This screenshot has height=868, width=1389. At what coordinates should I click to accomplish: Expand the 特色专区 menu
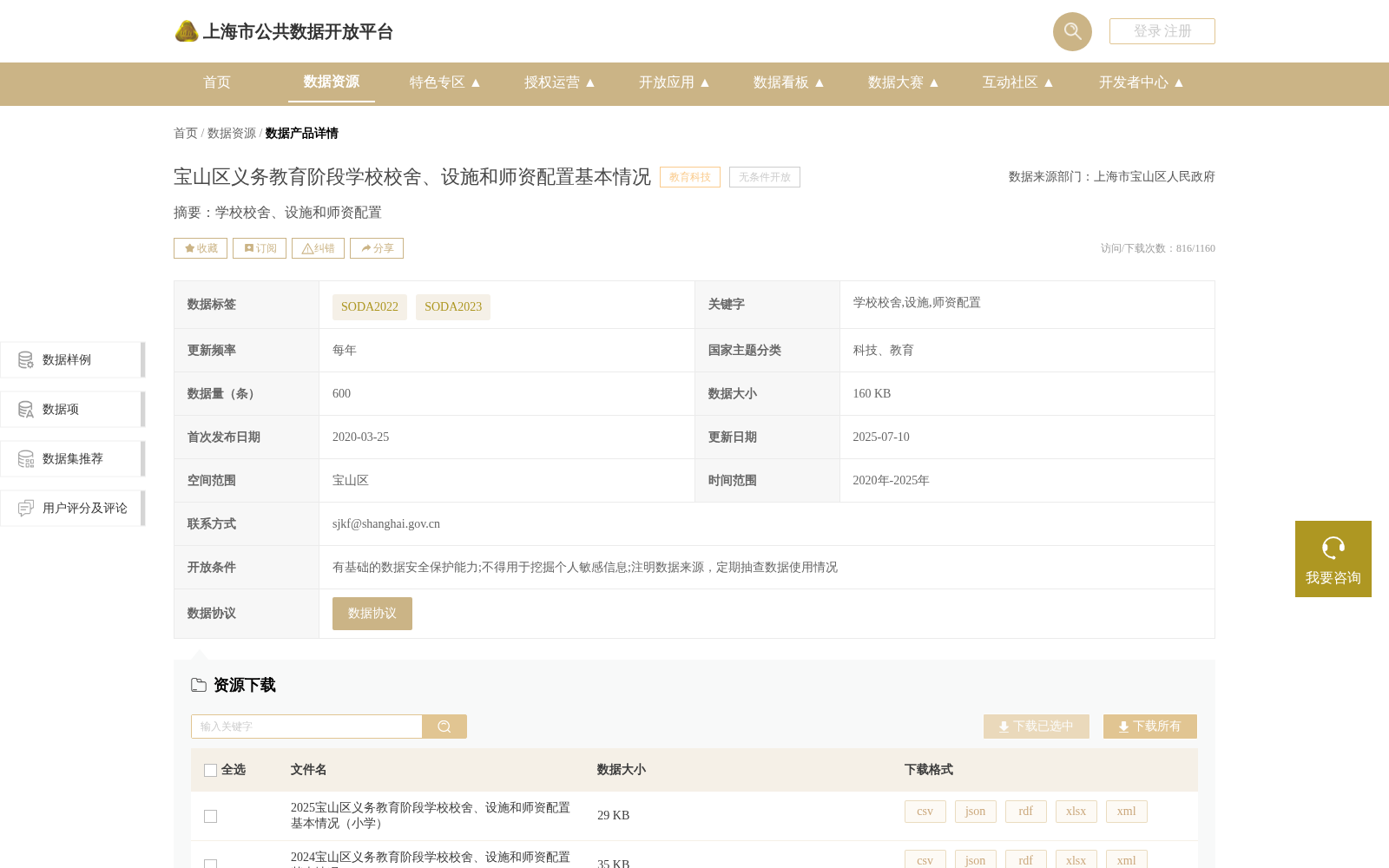click(445, 82)
